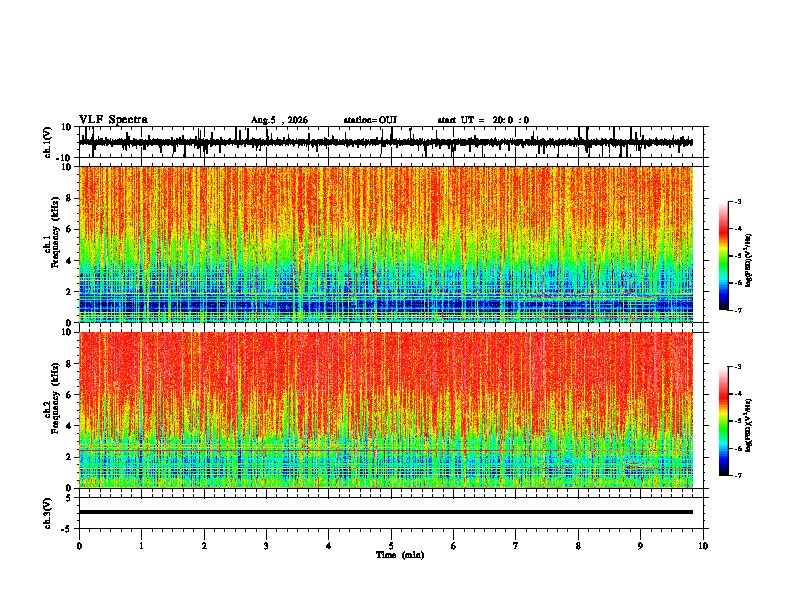Click the ch.1 spectrogram panel
The image size is (792, 612).
(386, 244)
